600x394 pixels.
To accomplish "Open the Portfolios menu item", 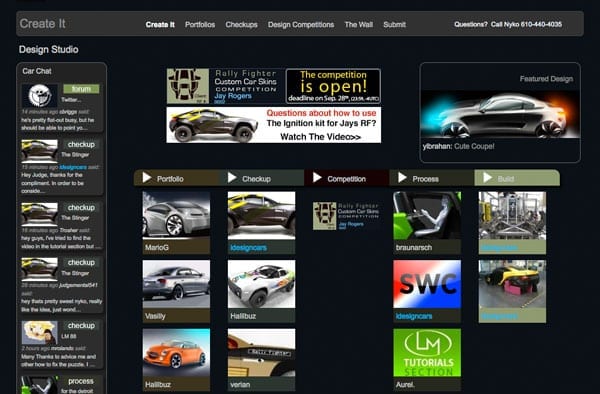I will (200, 24).
